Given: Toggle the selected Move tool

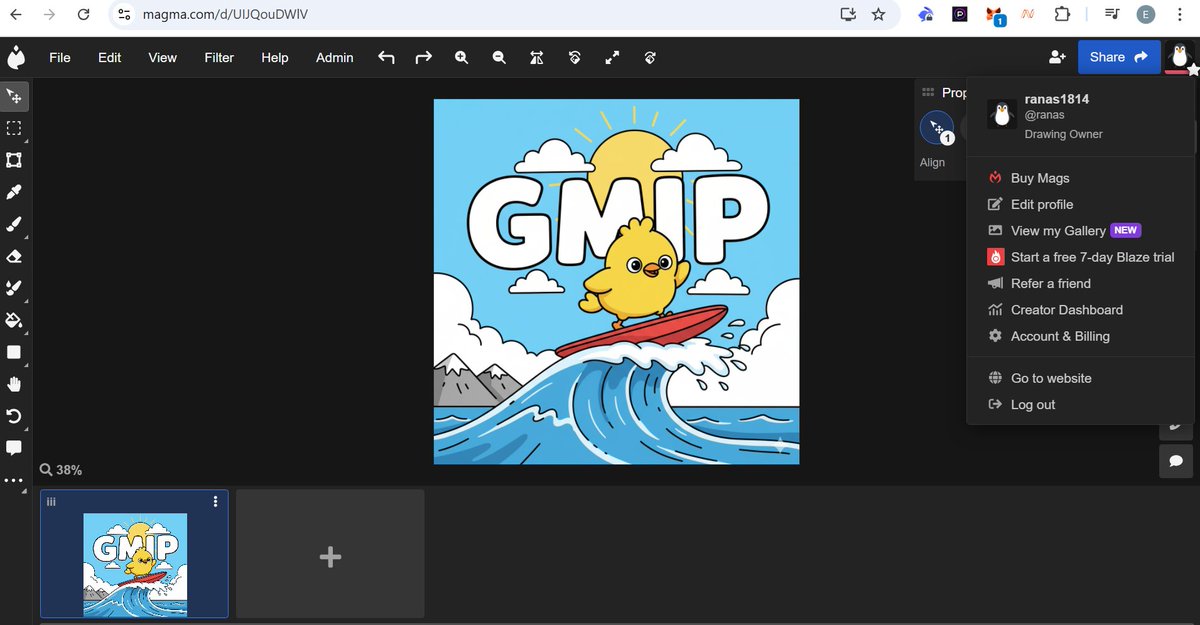Looking at the screenshot, I should [x=14, y=96].
